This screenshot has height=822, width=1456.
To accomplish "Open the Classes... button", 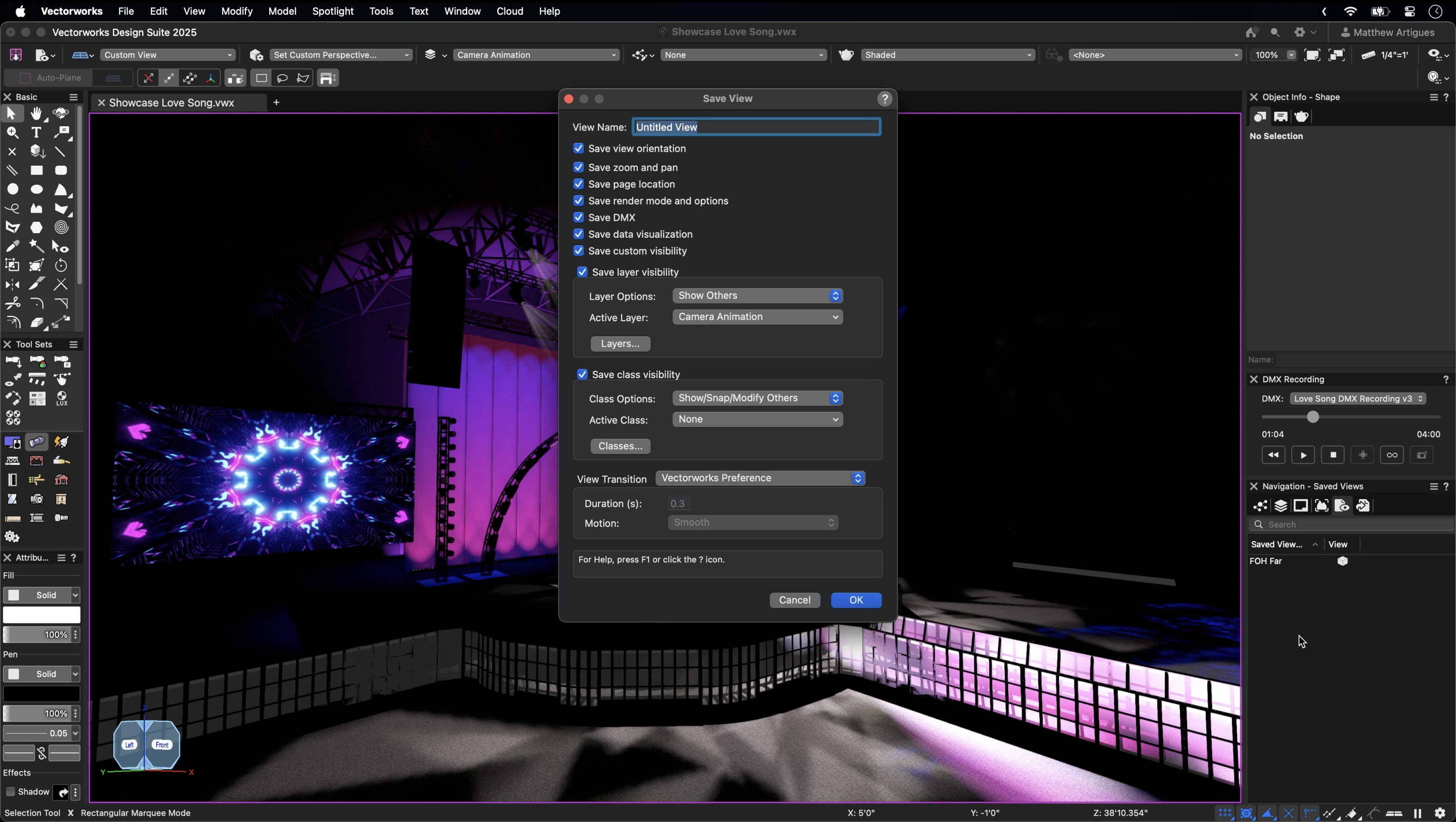I will [x=619, y=446].
